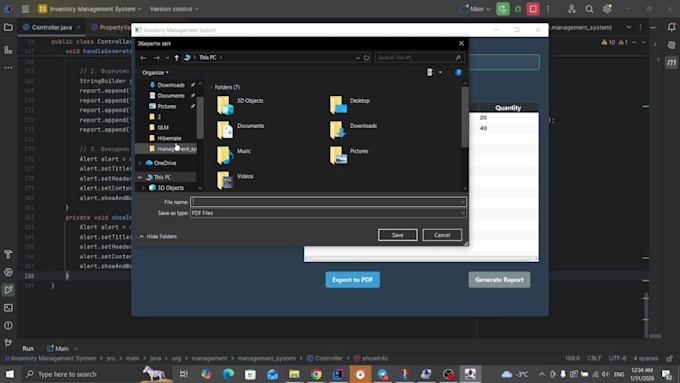
Task: Open the Inventory Management System project dropdown
Action: pyautogui.click(x=90, y=9)
